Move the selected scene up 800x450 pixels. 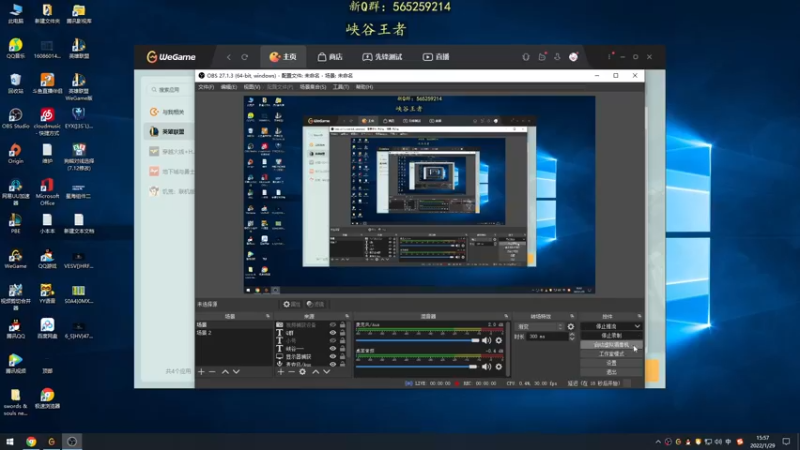pyautogui.click(x=225, y=372)
